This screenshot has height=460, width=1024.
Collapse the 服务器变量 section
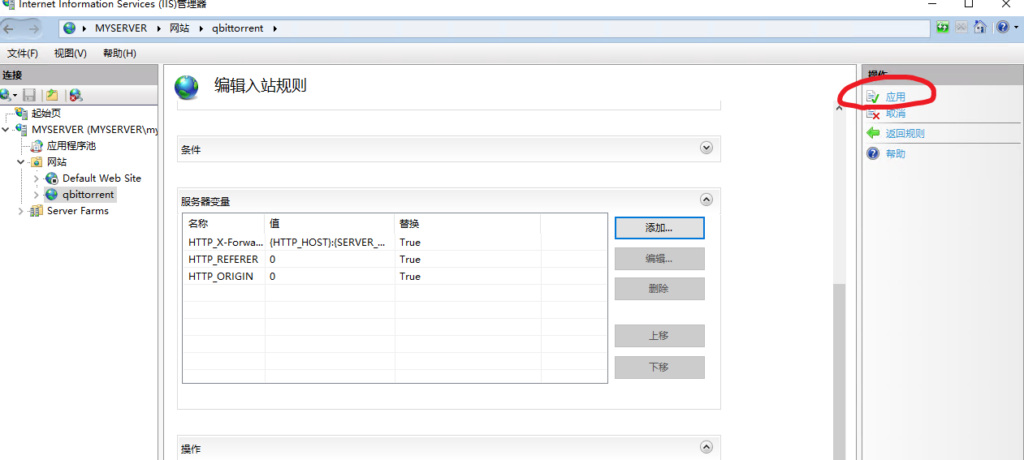706,200
